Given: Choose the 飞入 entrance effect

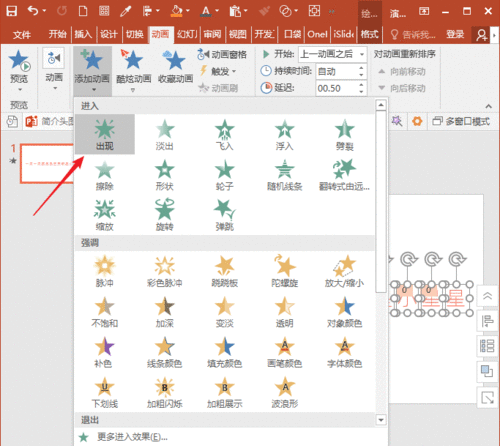Looking at the screenshot, I should (225, 134).
